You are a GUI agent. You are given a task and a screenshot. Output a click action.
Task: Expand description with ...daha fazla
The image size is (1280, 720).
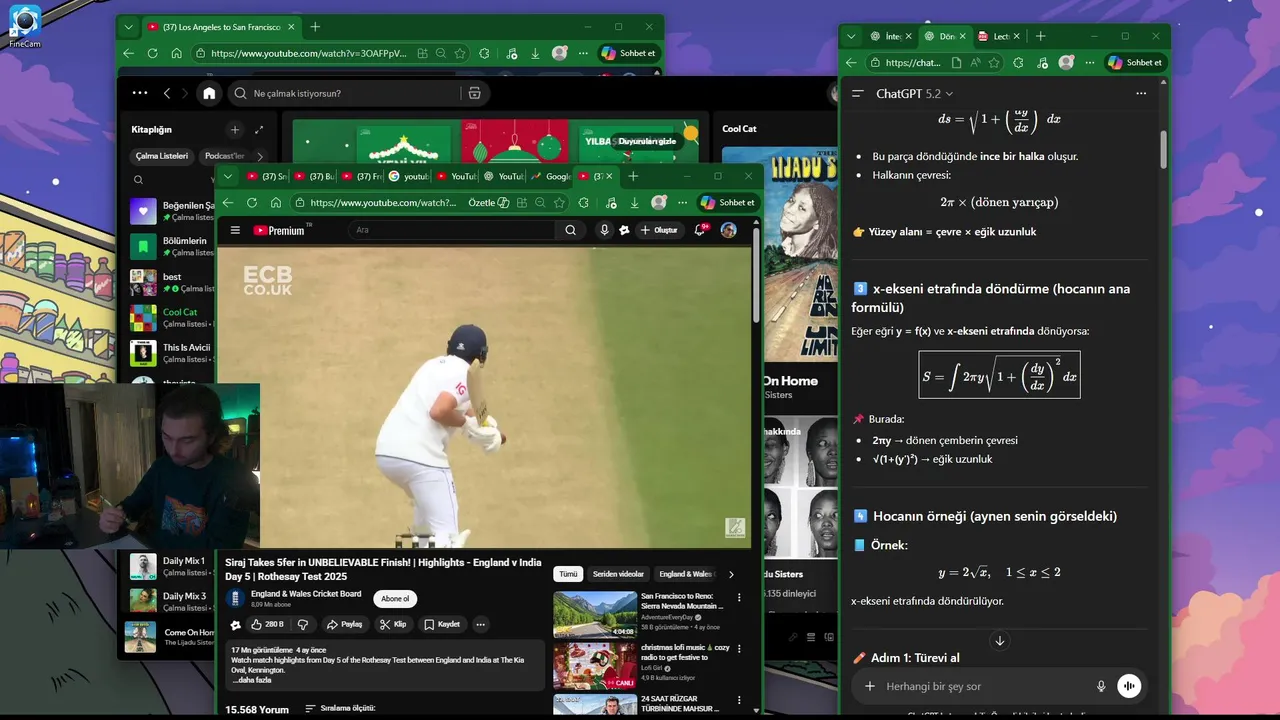pos(250,680)
